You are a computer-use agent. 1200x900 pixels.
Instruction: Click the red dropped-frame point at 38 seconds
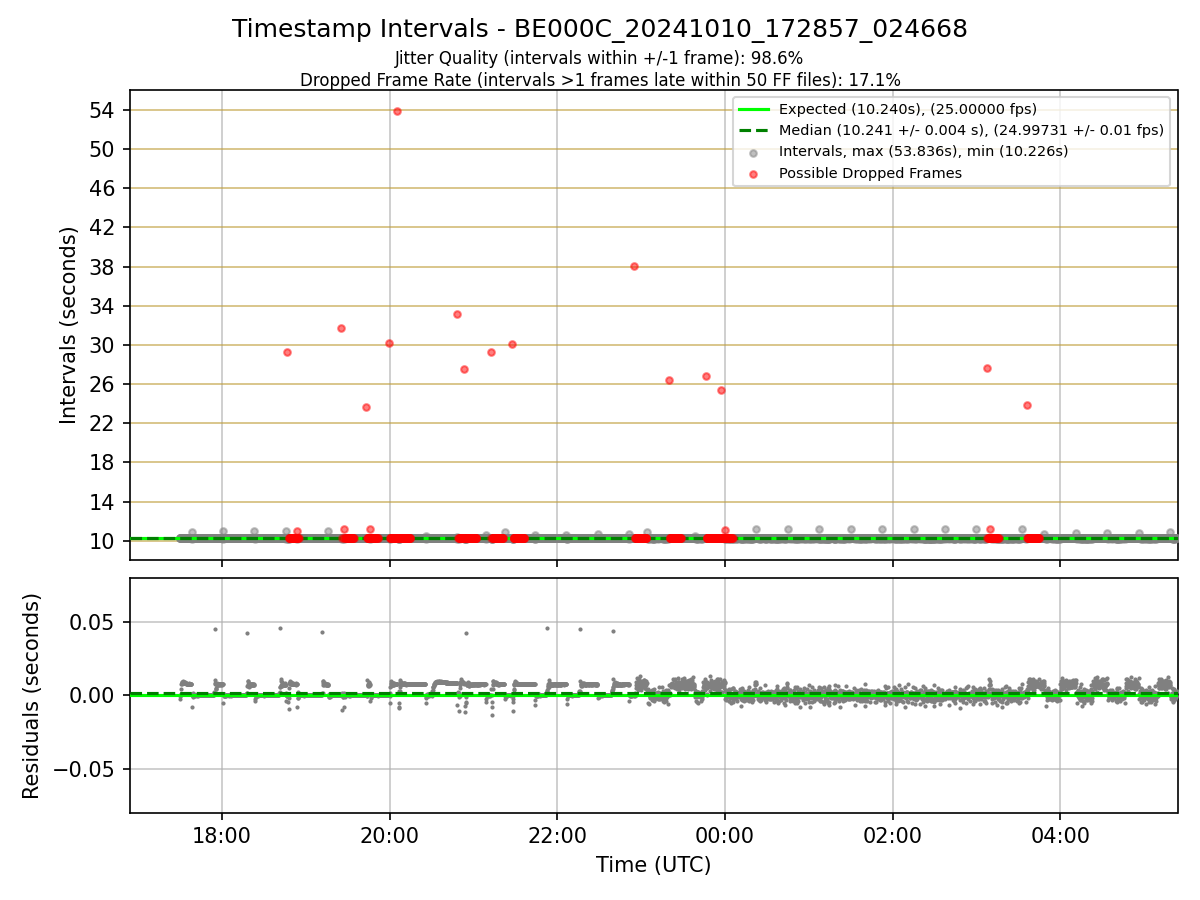point(634,266)
